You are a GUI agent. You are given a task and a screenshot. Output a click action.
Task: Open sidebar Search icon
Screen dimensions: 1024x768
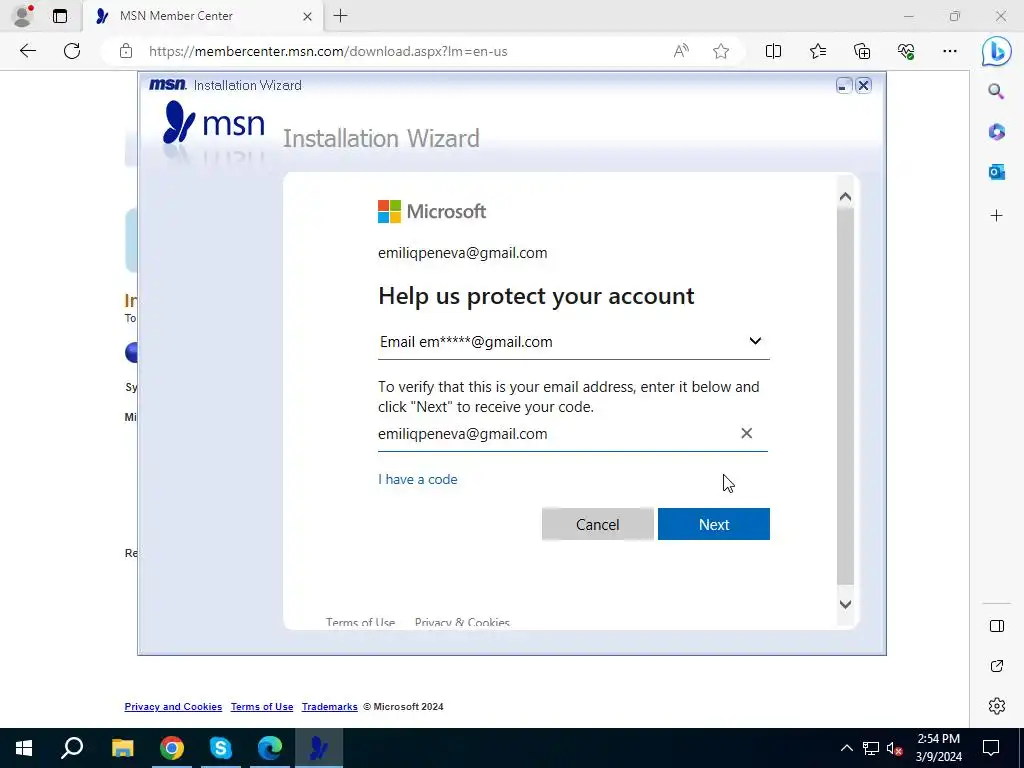coord(996,91)
